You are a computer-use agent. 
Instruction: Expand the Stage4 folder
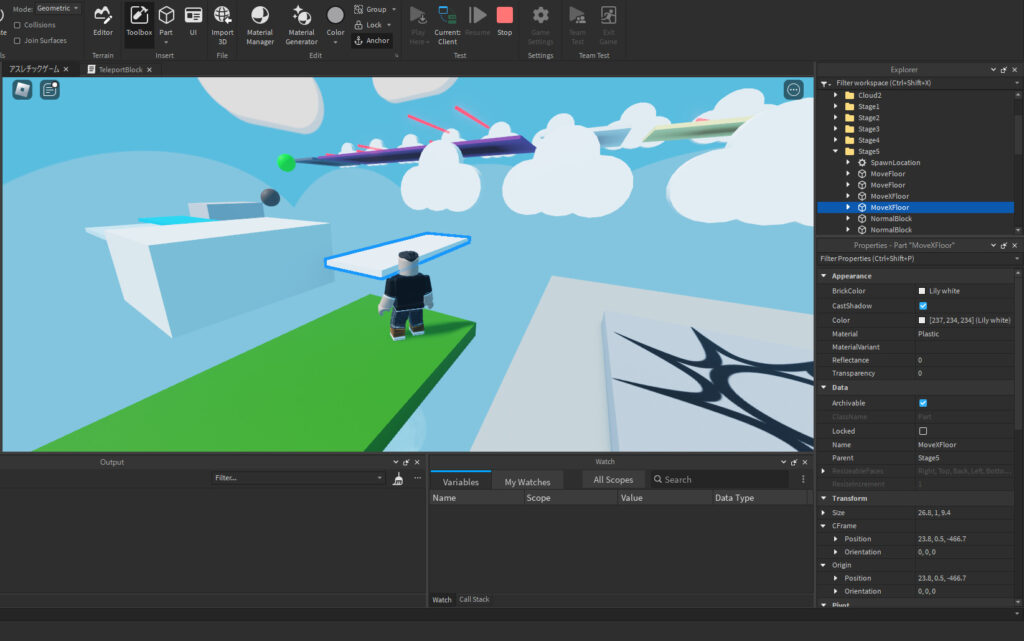pyautogui.click(x=836, y=140)
